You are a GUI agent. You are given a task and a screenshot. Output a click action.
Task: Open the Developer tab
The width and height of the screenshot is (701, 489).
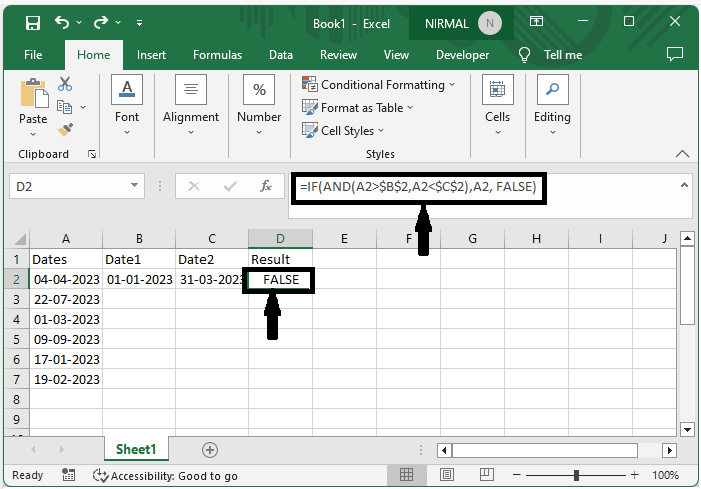point(462,55)
